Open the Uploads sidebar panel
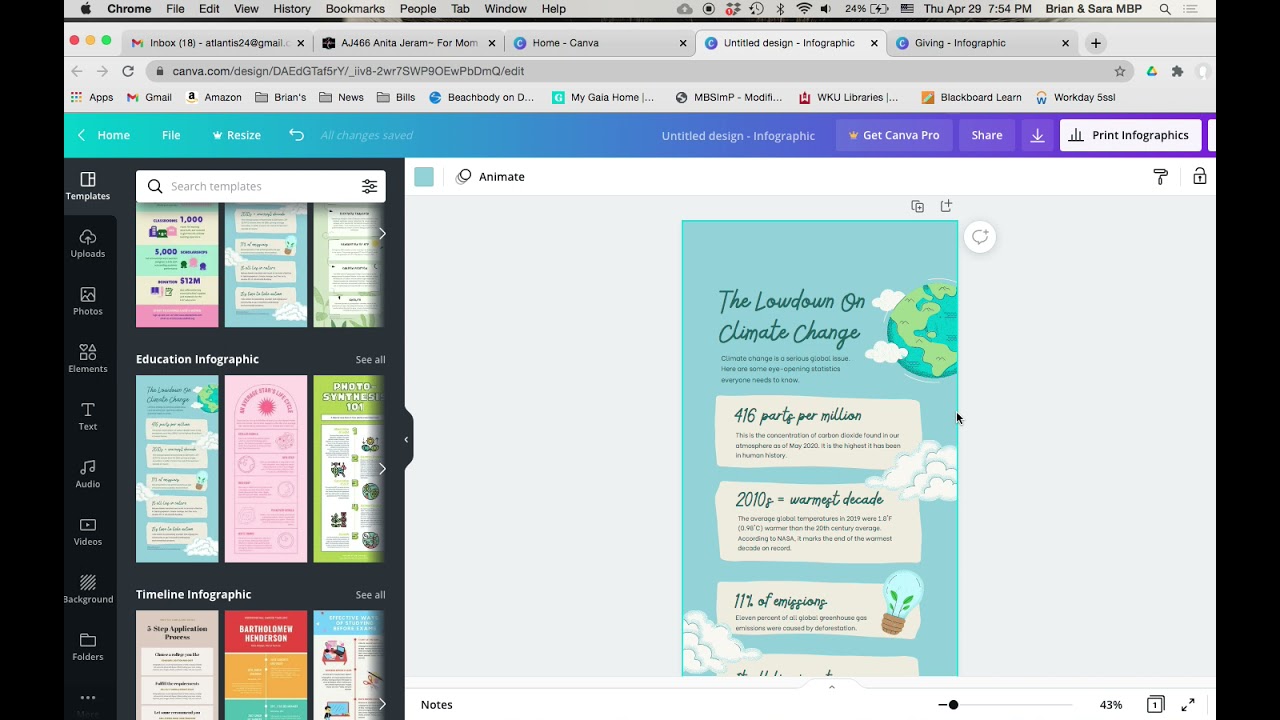This screenshot has height=720, width=1280. (x=88, y=243)
